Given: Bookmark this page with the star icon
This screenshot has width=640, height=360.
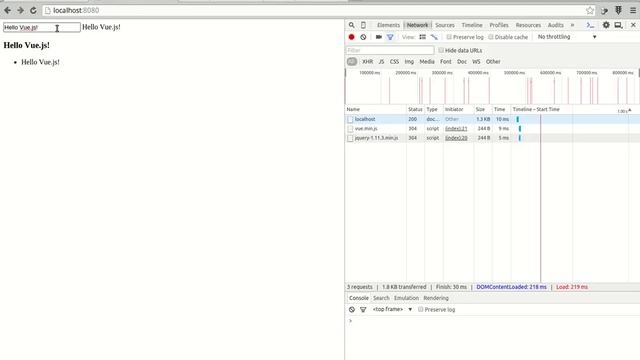Looking at the screenshot, I should click(589, 11).
